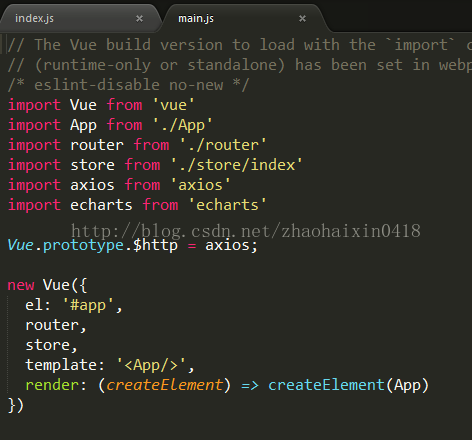
Task: Click the Vue.prototype.$http assignment line
Action: 133,246
